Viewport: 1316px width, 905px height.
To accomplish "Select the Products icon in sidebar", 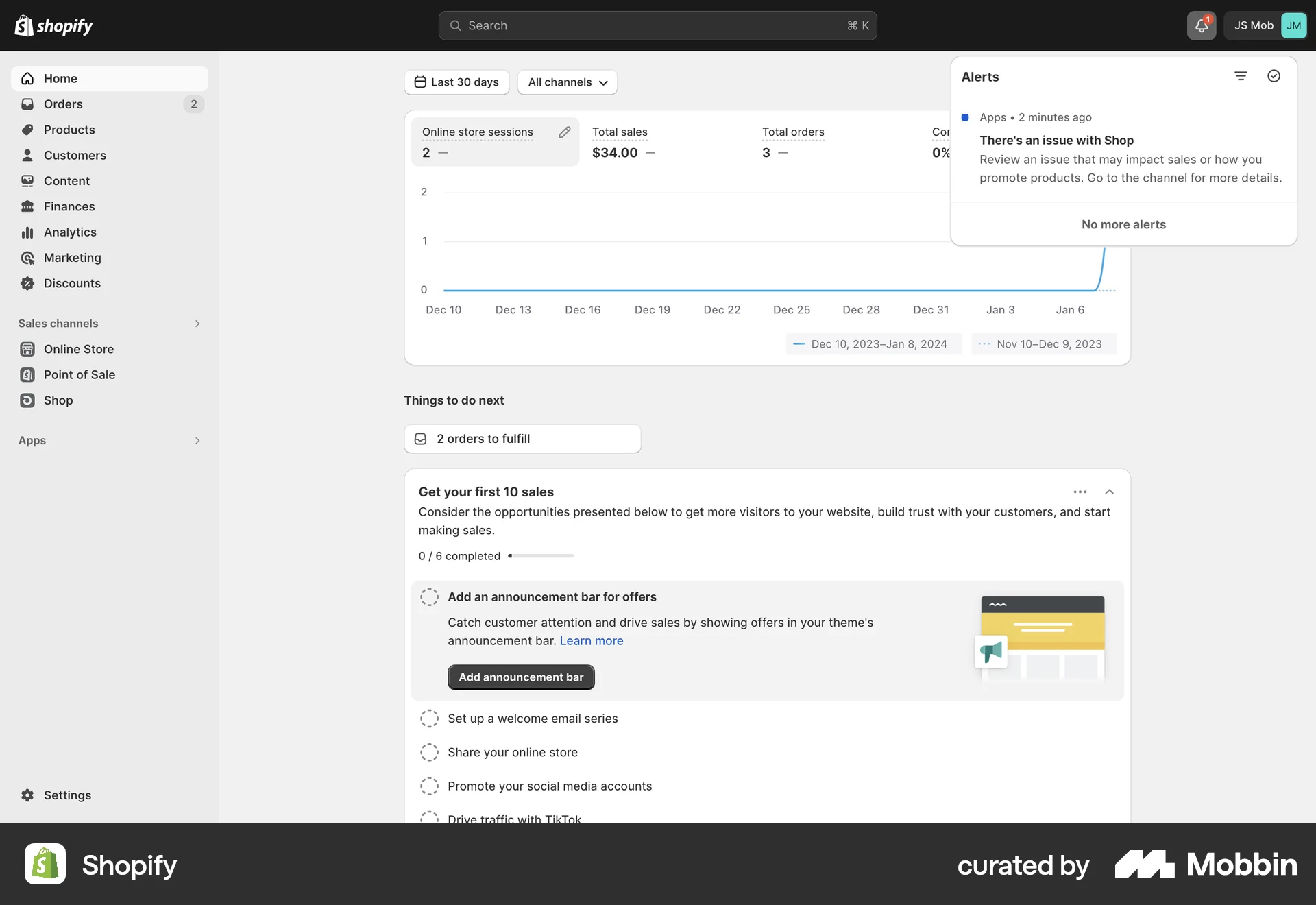I will coord(27,130).
